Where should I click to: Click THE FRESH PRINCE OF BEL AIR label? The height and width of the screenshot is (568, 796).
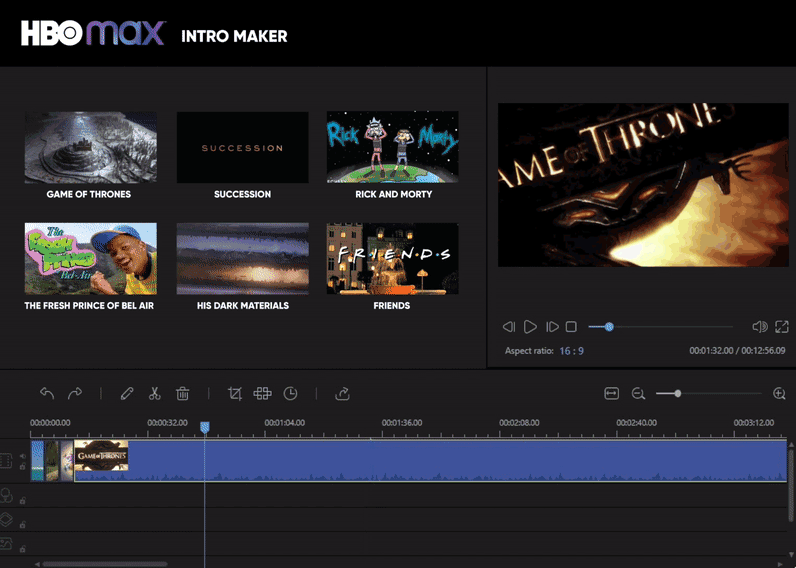pos(89,306)
